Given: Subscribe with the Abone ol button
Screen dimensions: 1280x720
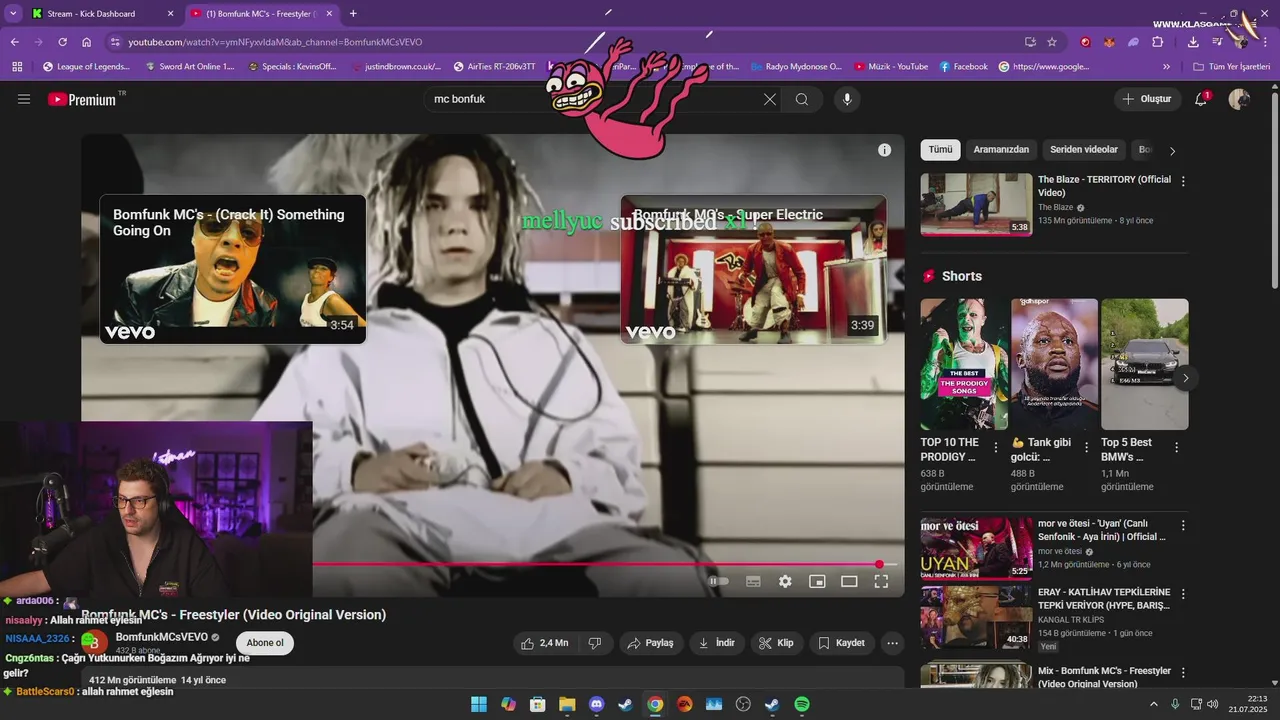Looking at the screenshot, I should pyautogui.click(x=265, y=643).
